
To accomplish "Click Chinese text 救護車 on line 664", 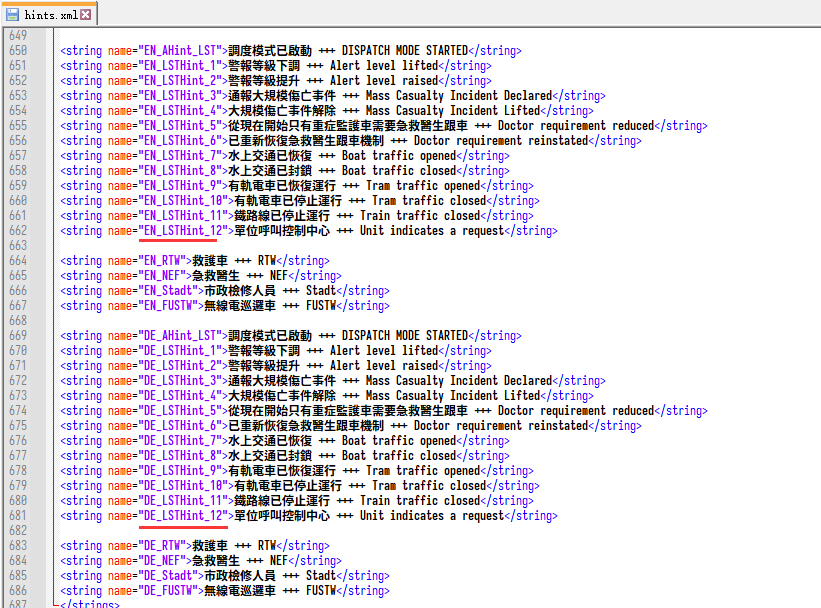I will coord(210,261).
